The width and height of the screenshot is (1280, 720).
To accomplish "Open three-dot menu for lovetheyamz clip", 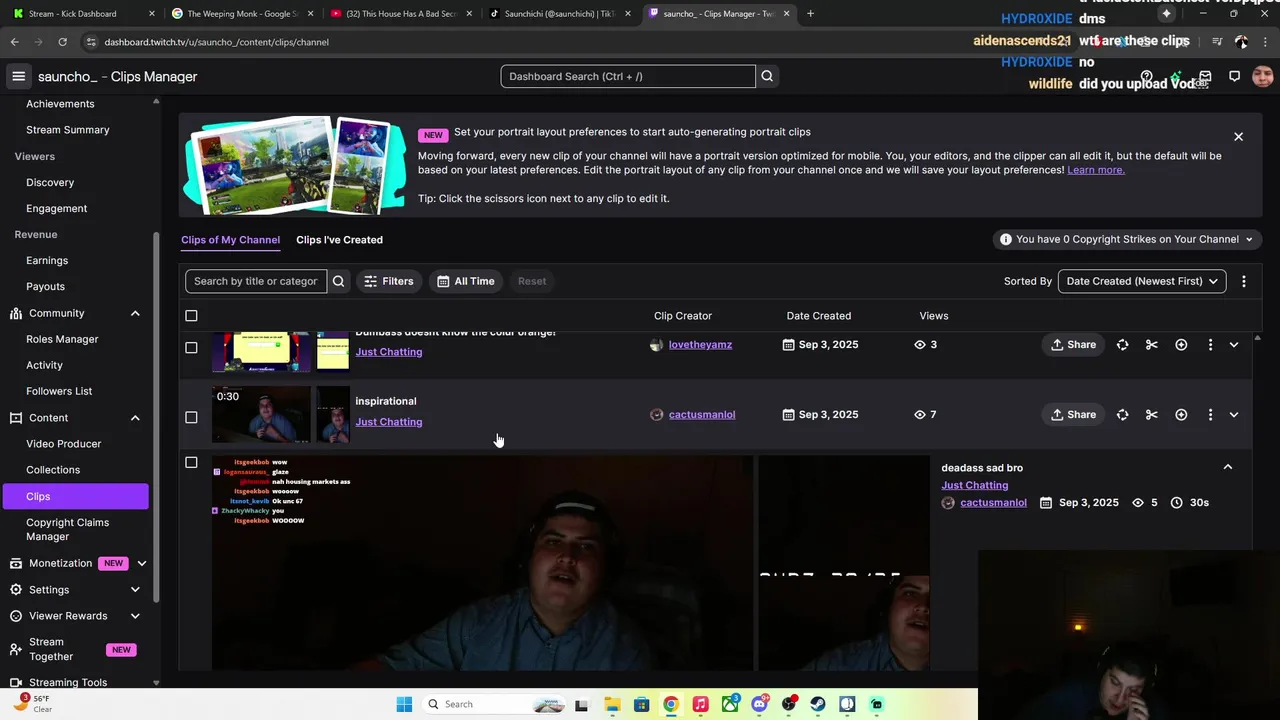I will click(x=1210, y=344).
